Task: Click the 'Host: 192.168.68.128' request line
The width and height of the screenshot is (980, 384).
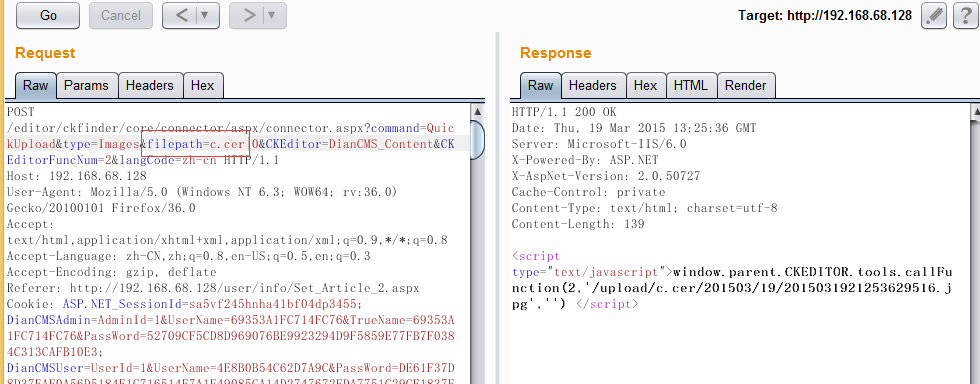Action: [x=76, y=176]
